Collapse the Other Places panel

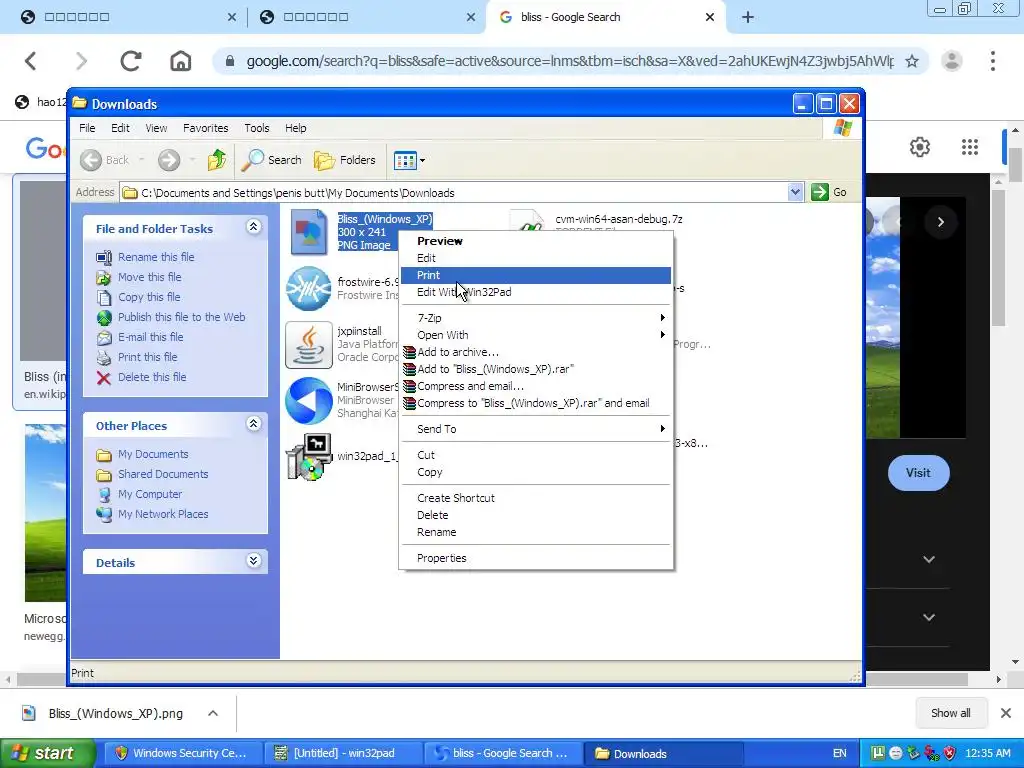253,424
